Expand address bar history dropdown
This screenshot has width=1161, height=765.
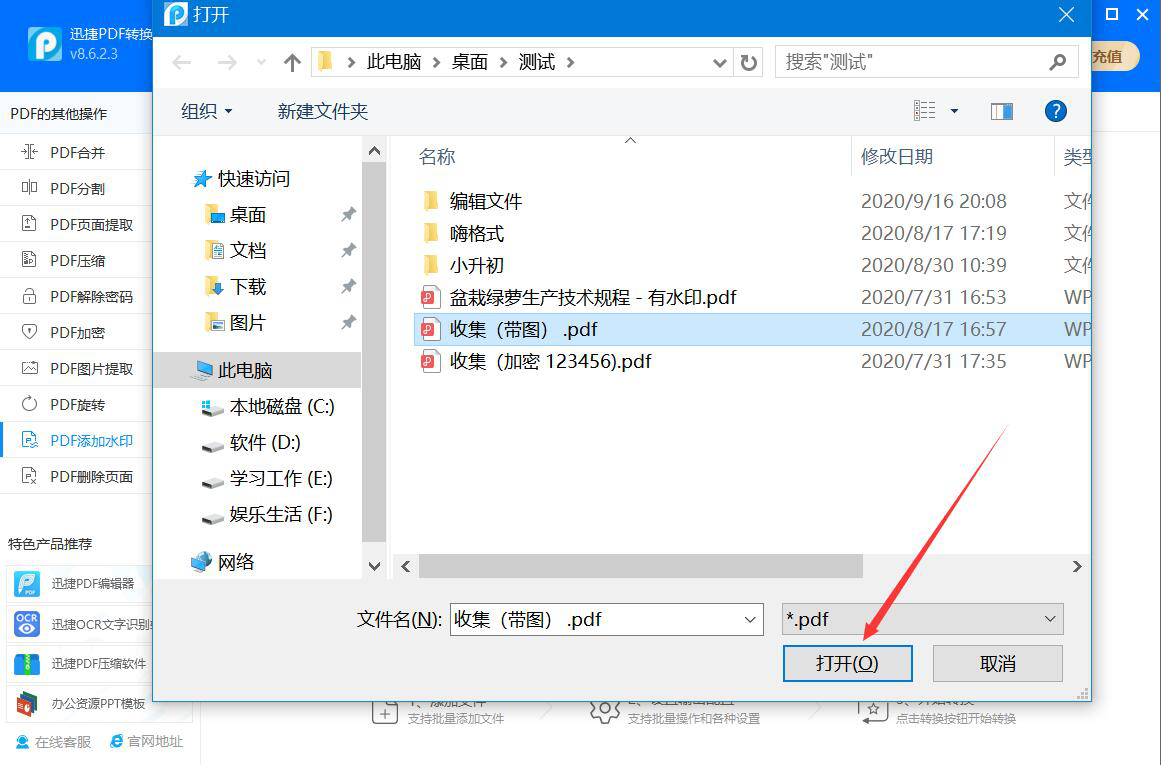pyautogui.click(x=719, y=63)
